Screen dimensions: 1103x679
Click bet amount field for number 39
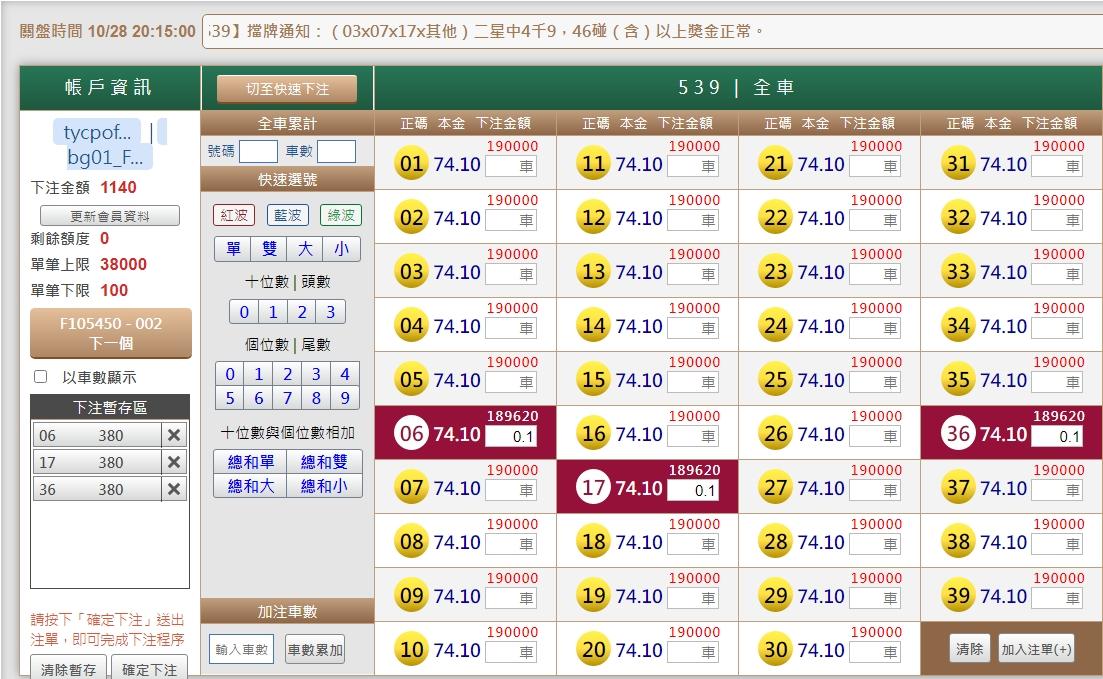[x=1057, y=598]
